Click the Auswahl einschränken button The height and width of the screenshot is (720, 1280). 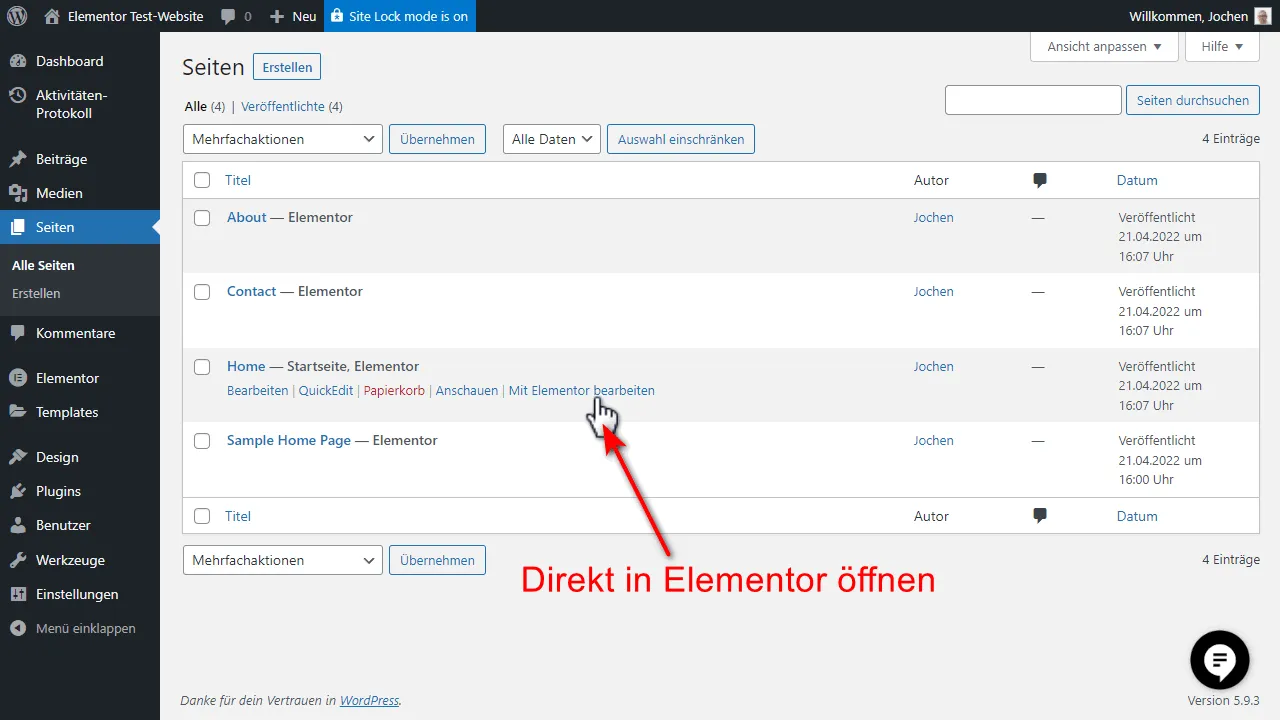tap(681, 139)
